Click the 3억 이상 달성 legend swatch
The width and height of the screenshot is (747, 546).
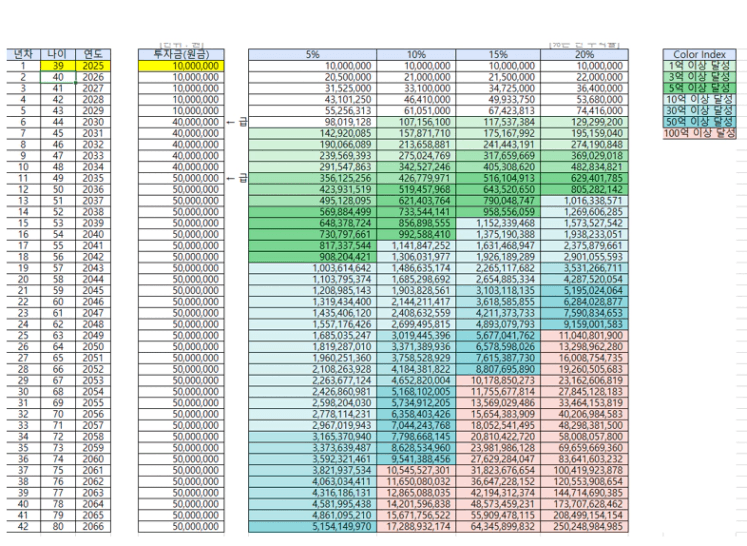click(x=699, y=77)
